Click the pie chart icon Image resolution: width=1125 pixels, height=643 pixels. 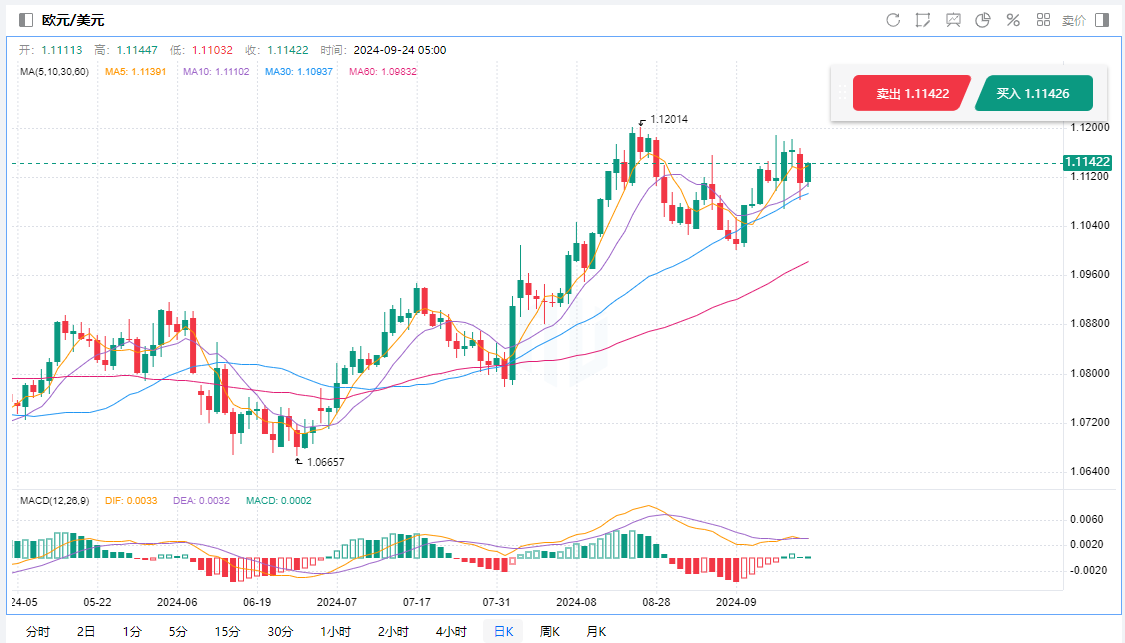pyautogui.click(x=983, y=20)
